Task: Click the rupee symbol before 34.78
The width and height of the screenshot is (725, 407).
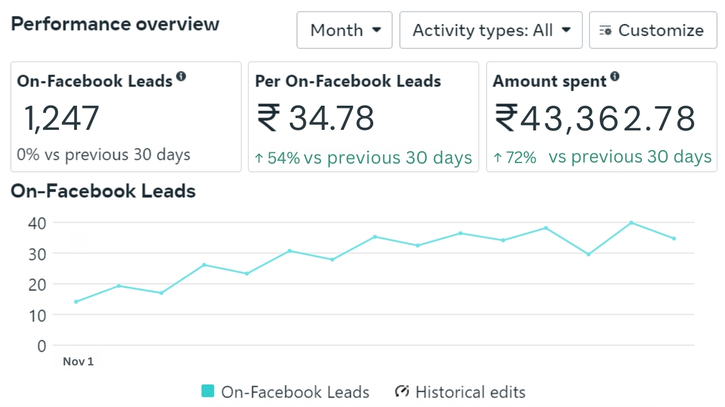Action: point(268,118)
